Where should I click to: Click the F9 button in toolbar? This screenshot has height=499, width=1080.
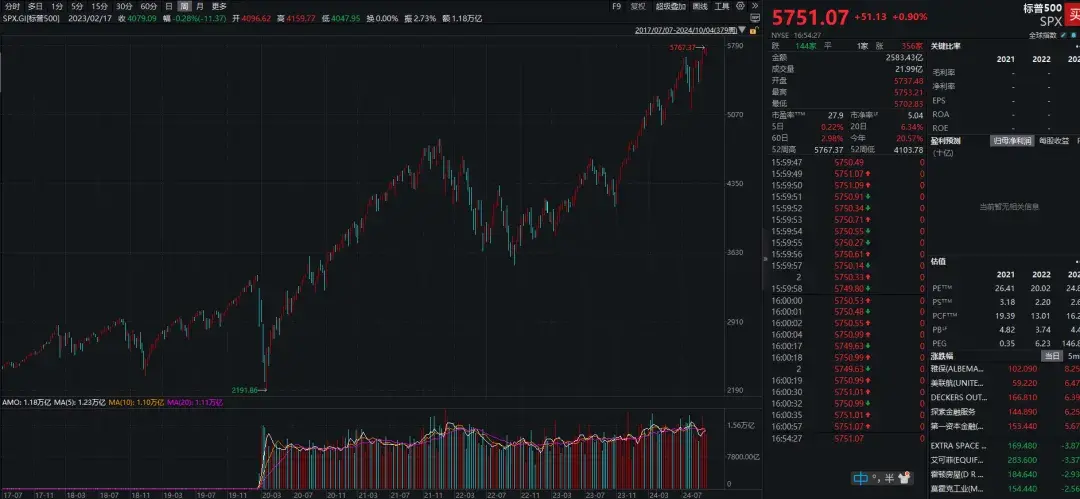coord(617,6)
